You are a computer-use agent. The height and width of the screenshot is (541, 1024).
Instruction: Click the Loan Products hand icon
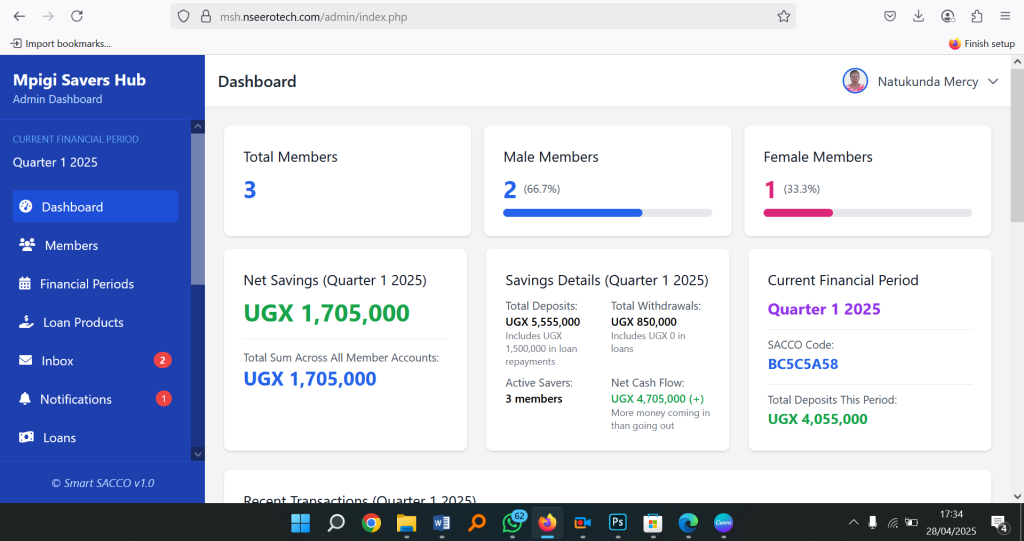pos(26,322)
